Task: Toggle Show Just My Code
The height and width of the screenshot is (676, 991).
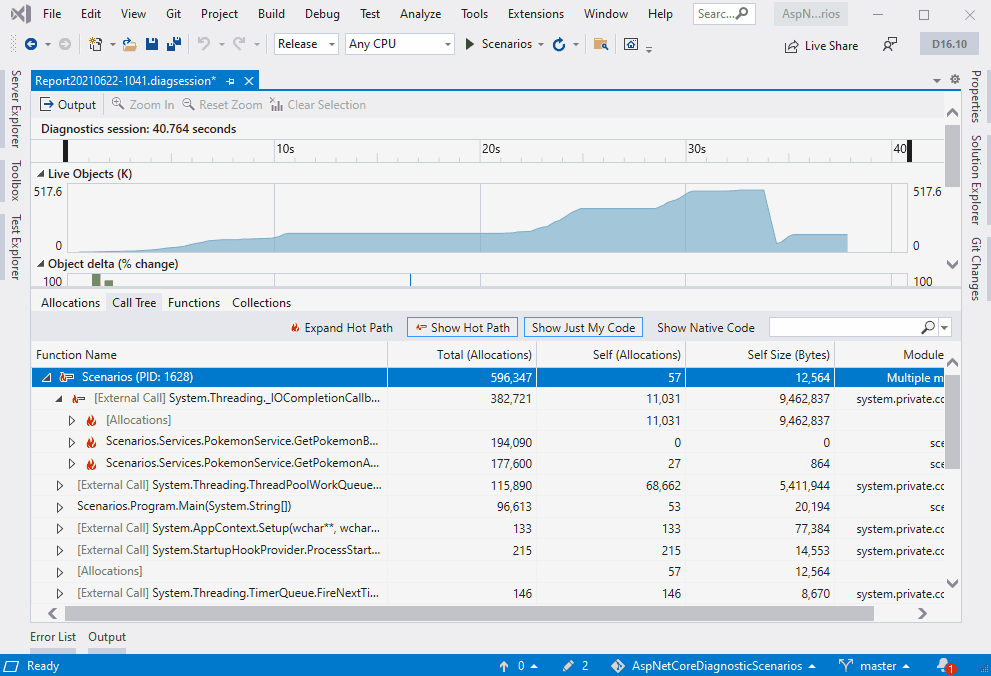Action: [x=583, y=327]
